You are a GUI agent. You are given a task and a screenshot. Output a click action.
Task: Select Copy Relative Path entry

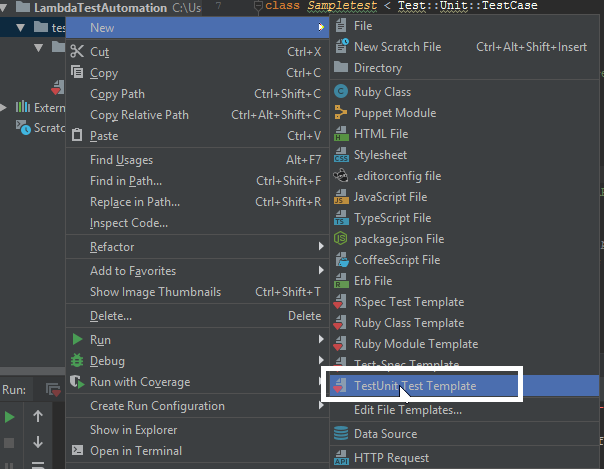point(139,115)
